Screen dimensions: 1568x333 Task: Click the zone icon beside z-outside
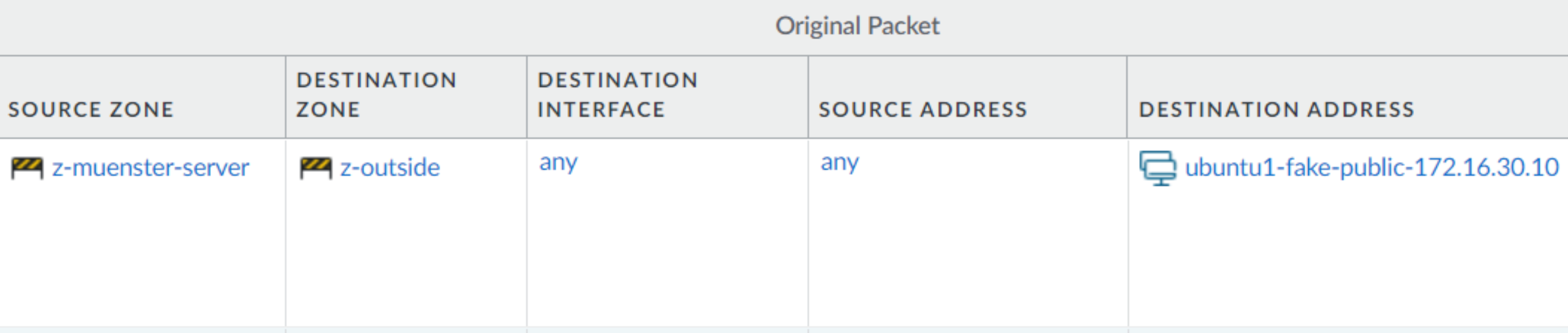(x=315, y=168)
